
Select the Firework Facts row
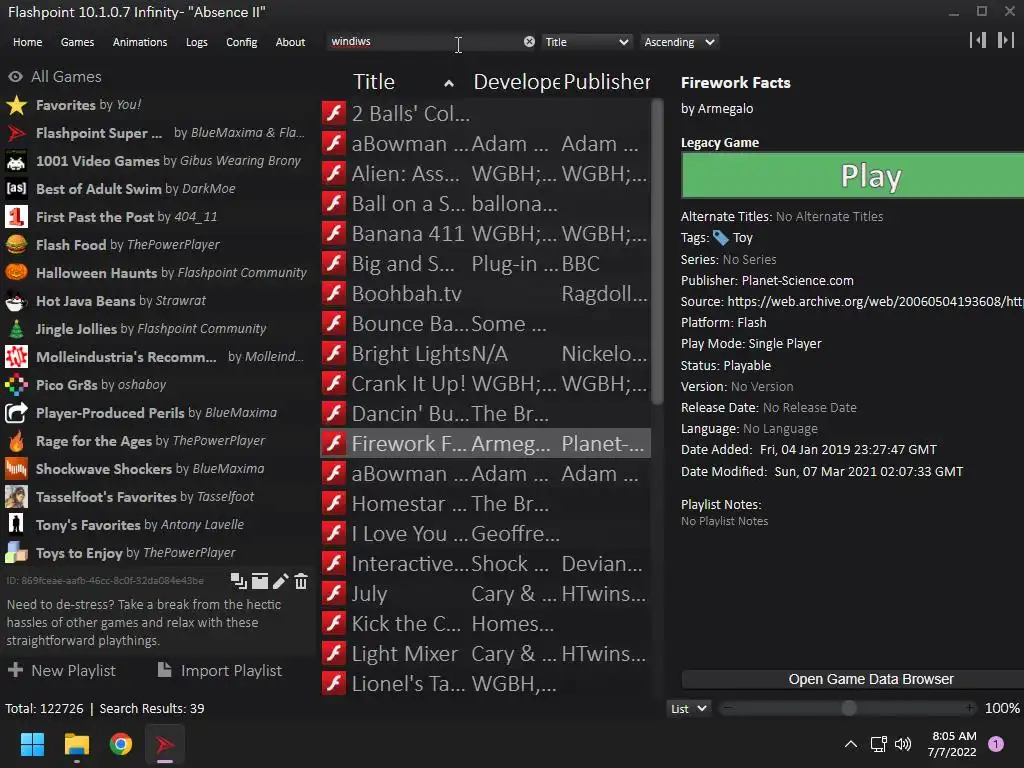[485, 444]
